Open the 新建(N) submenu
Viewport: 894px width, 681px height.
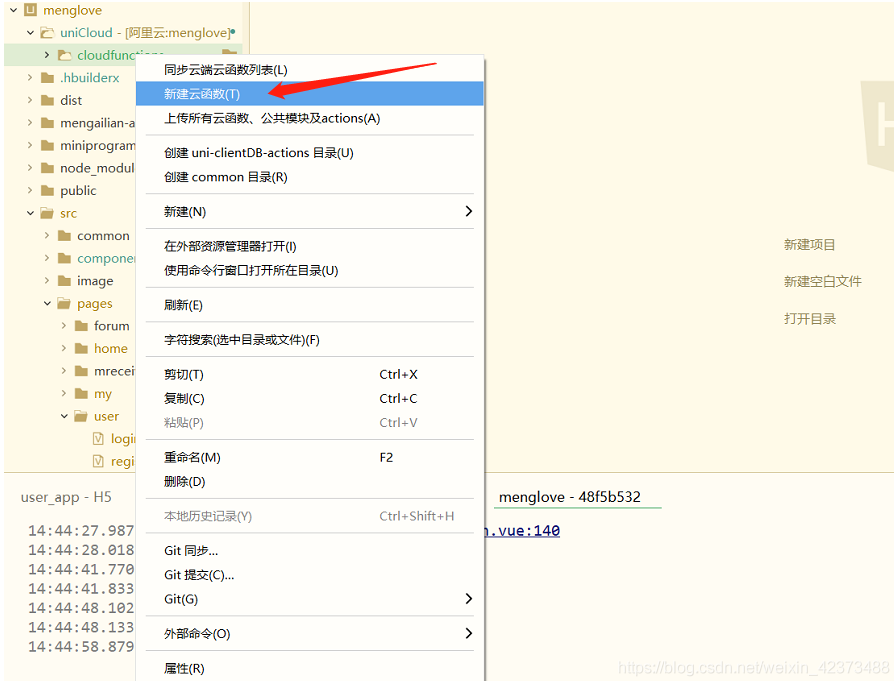coord(310,212)
